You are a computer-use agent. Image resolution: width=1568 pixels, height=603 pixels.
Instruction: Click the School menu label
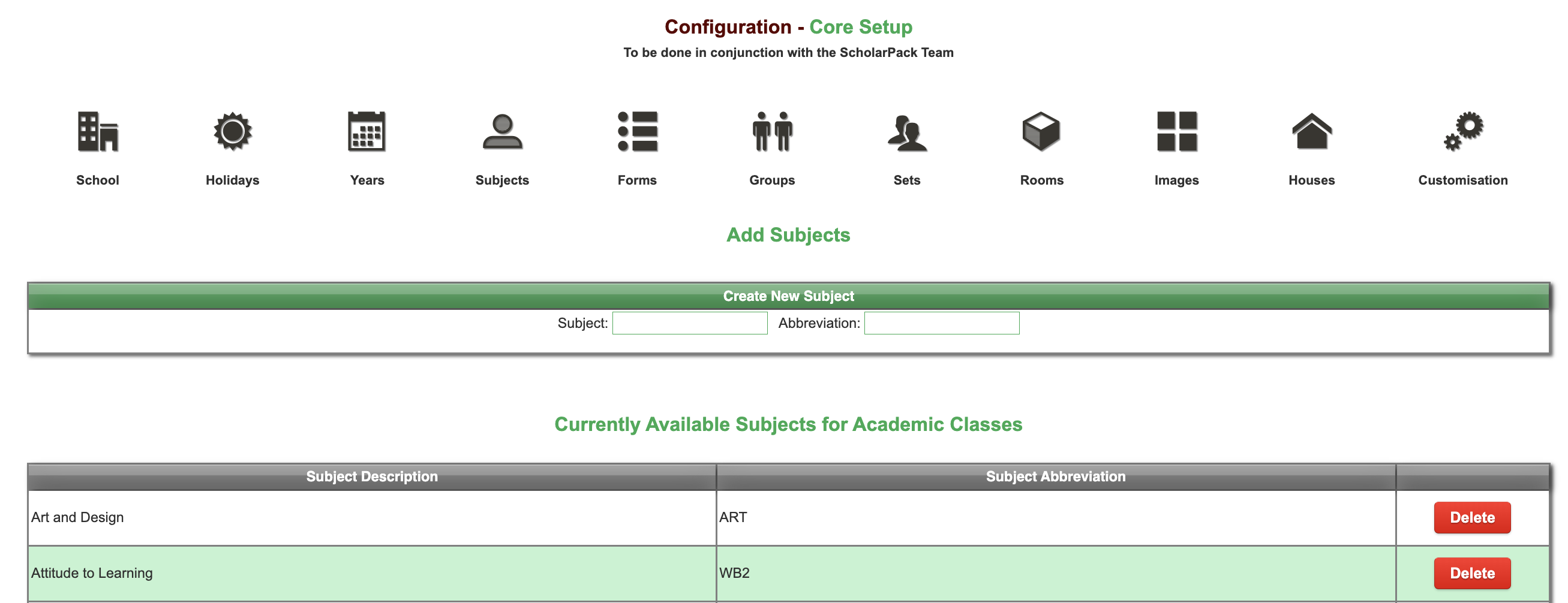coord(97,180)
